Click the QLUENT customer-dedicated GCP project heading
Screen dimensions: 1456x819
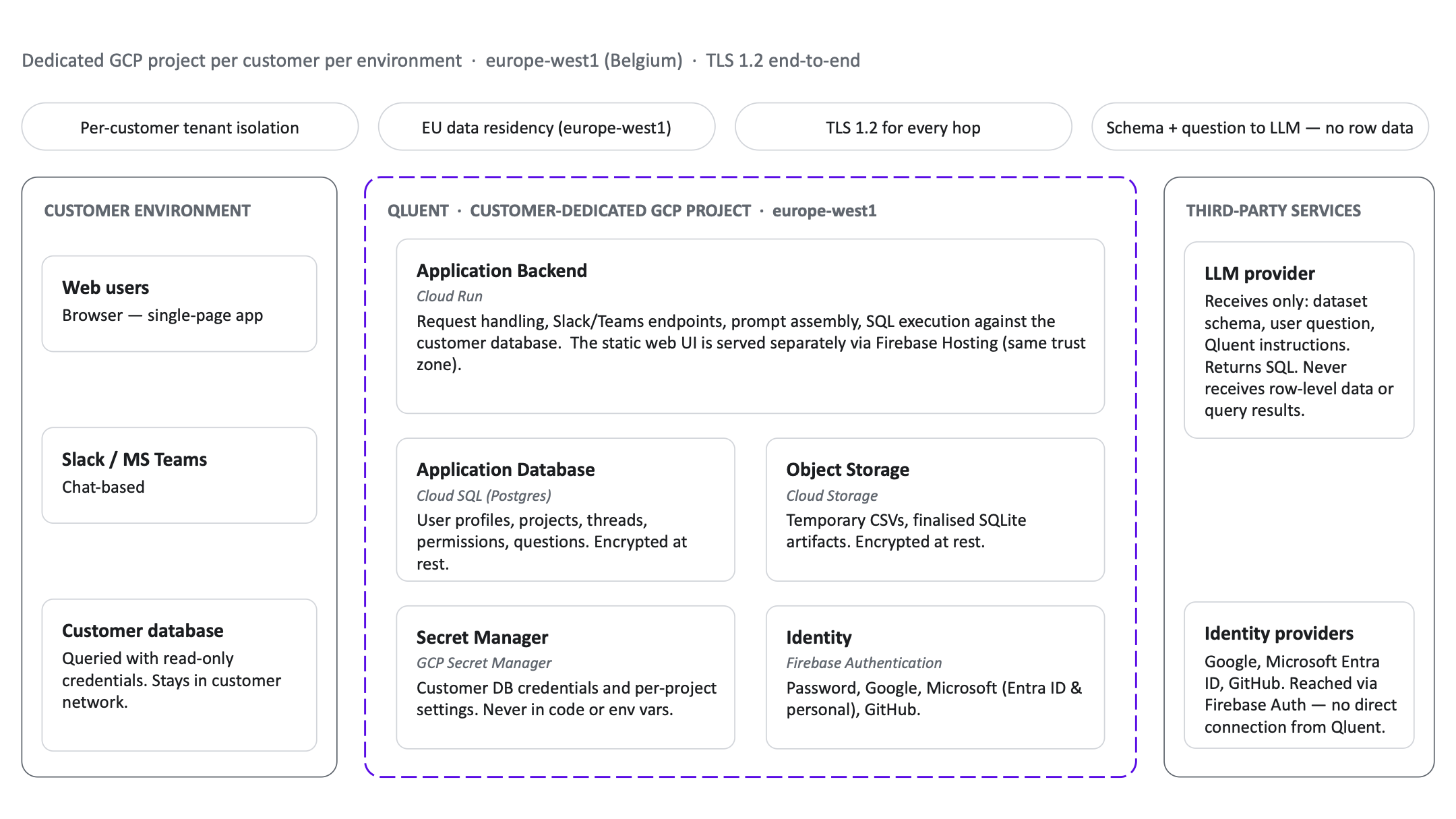tap(632, 211)
